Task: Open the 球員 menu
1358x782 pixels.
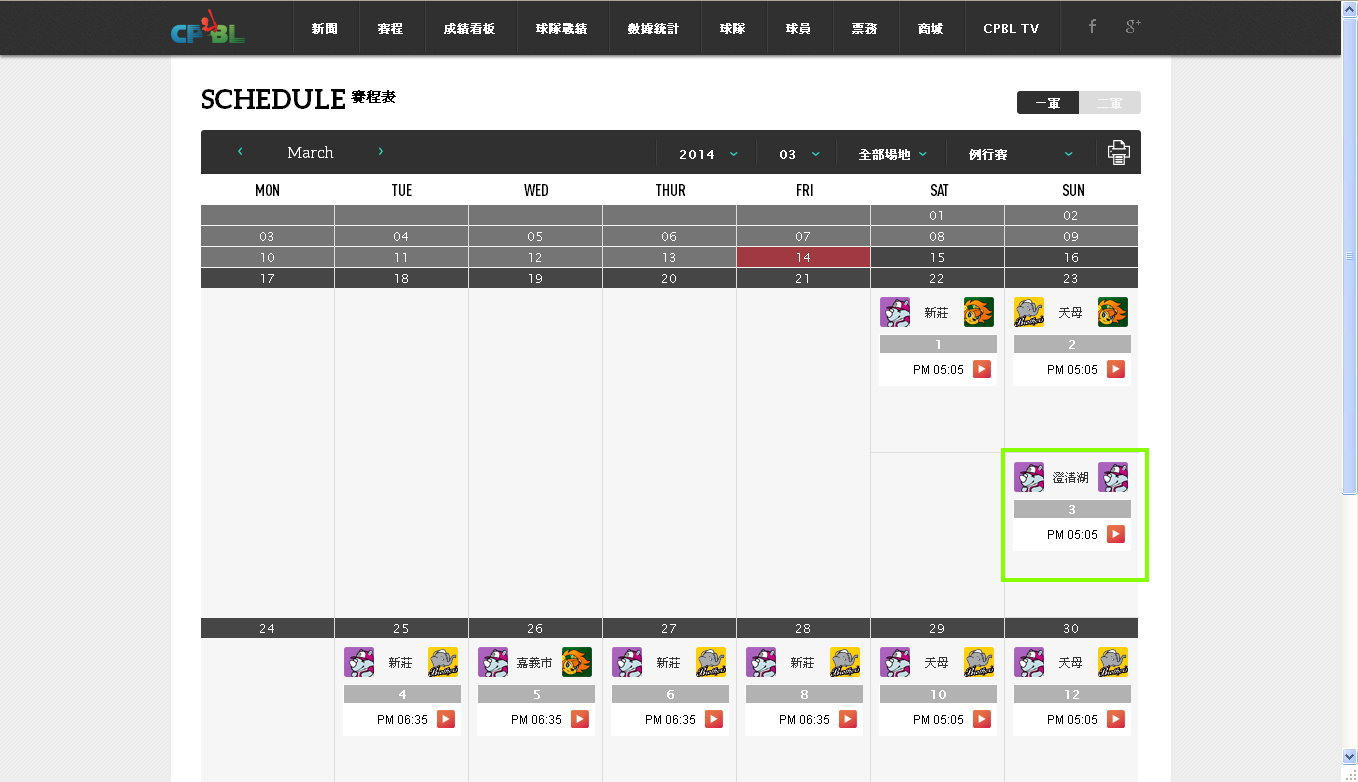Action: (799, 28)
